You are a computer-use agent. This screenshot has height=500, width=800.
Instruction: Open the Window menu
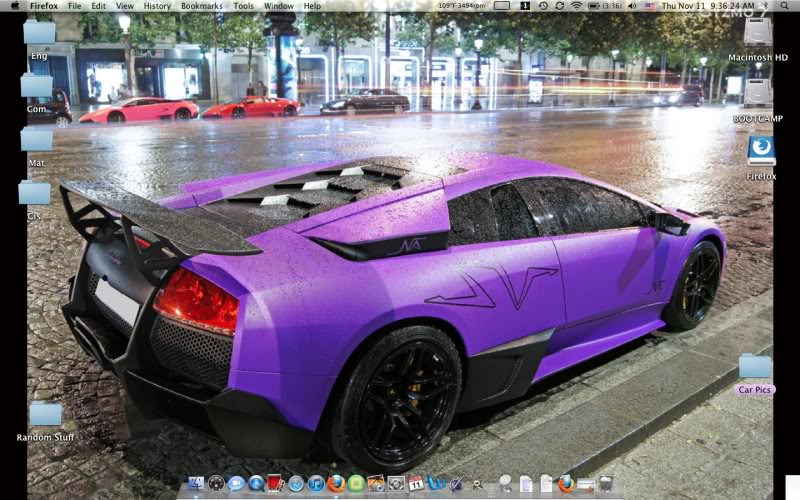(279, 6)
